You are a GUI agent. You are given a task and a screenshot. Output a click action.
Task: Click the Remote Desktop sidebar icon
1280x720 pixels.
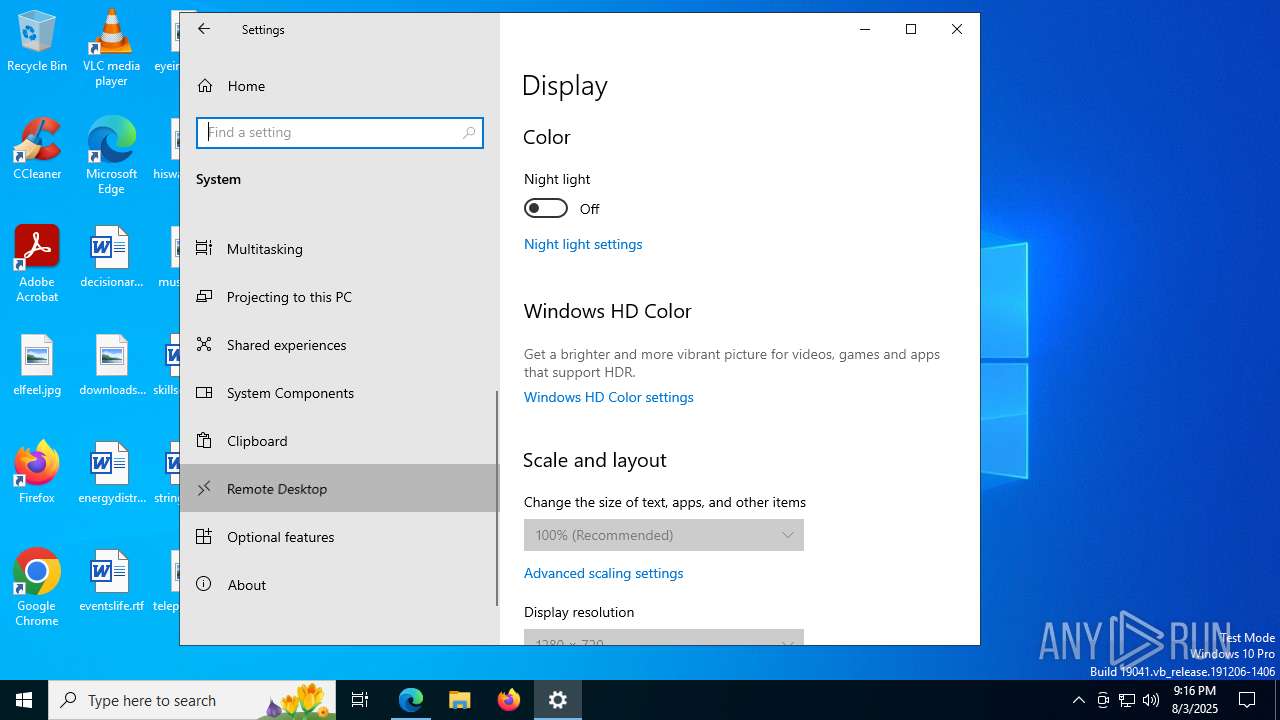204,488
